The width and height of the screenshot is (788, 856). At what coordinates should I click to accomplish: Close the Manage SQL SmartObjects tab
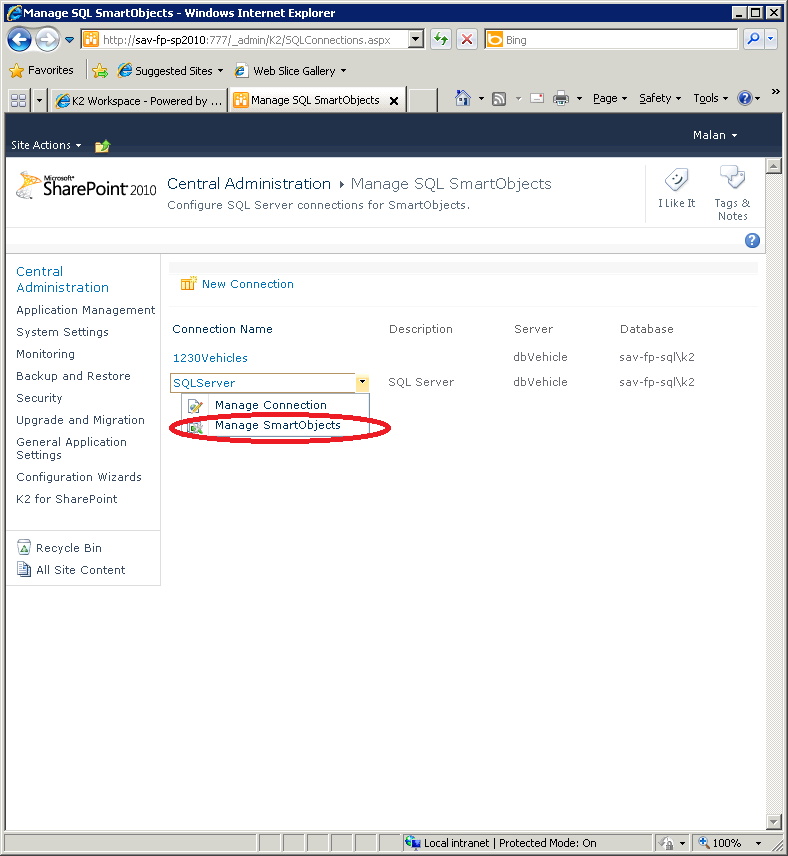[x=394, y=101]
